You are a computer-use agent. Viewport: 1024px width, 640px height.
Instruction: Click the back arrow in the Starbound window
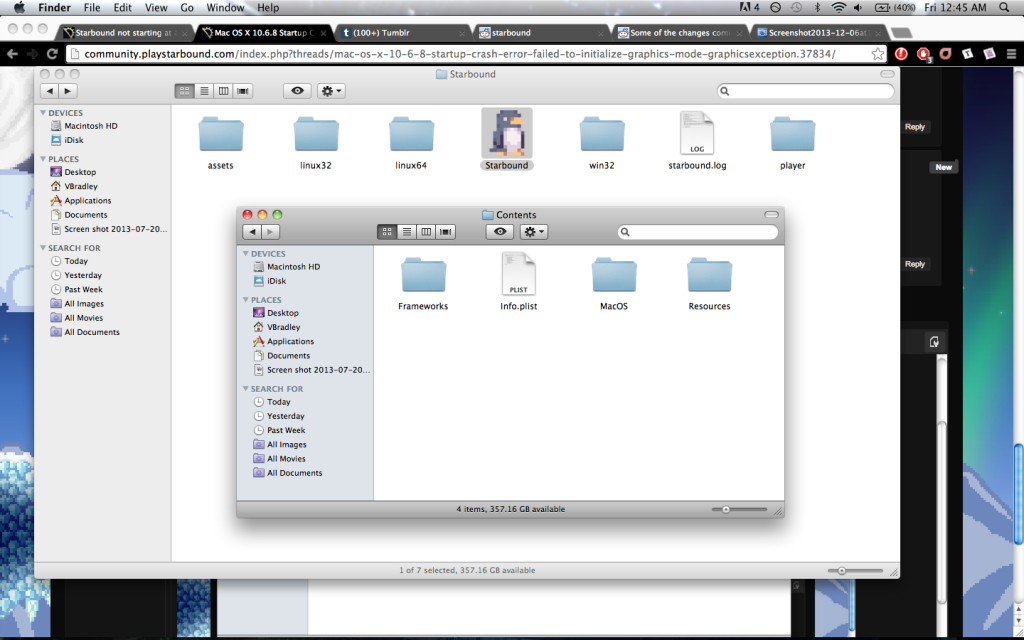click(x=49, y=90)
